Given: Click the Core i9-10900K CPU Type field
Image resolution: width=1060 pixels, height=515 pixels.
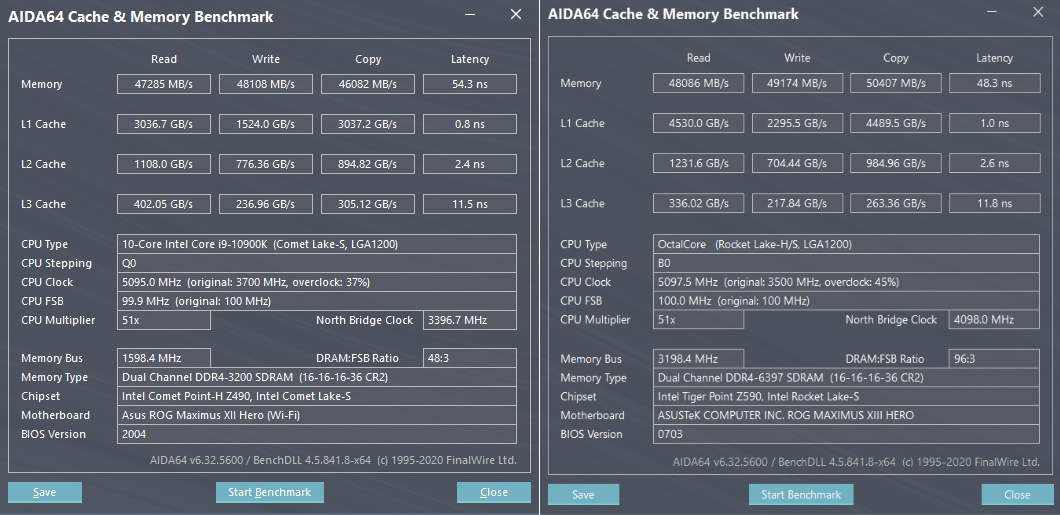Looking at the screenshot, I should pos(316,244).
